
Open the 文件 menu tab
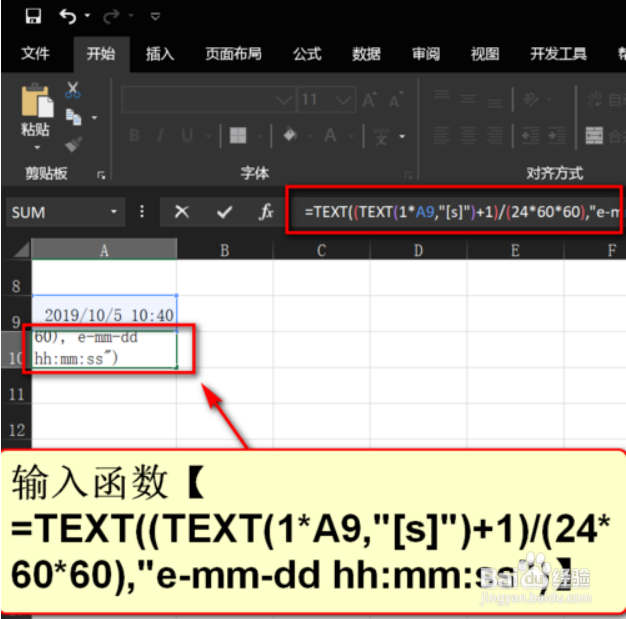point(35,53)
